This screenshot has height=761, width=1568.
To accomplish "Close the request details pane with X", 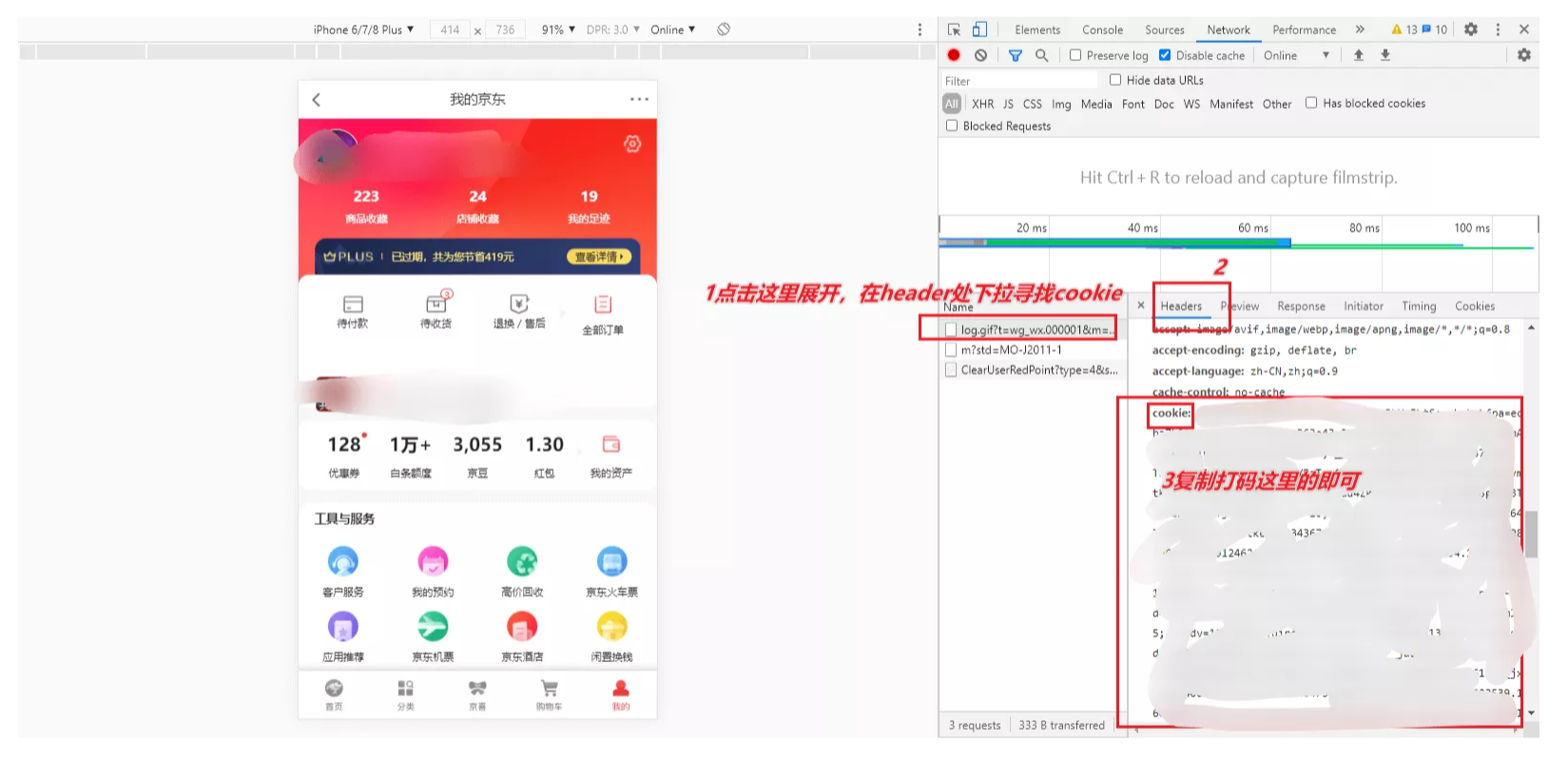I will 1141,305.
